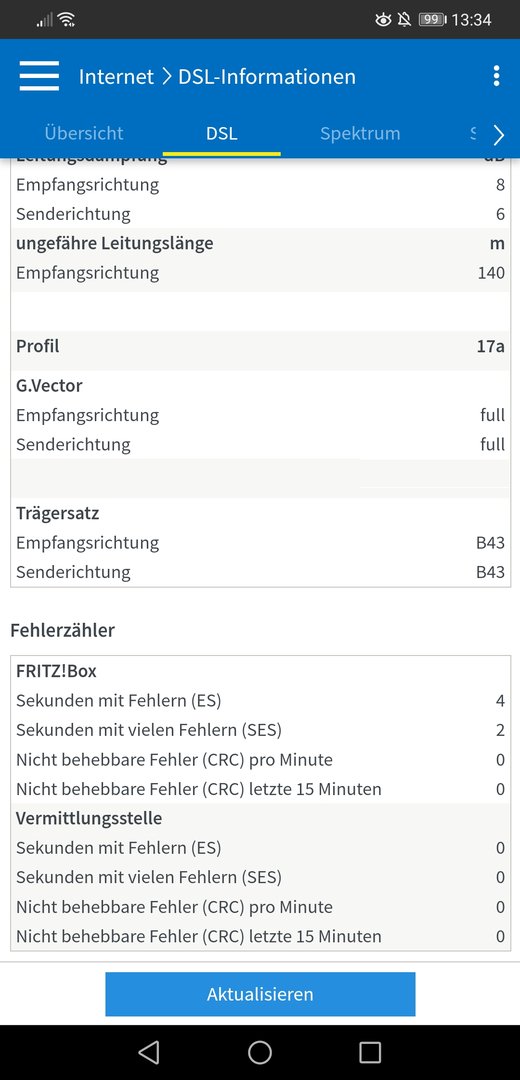Viewport: 520px width, 1080px height.
Task: Tap the battery indicator in status bar
Action: [x=433, y=19]
